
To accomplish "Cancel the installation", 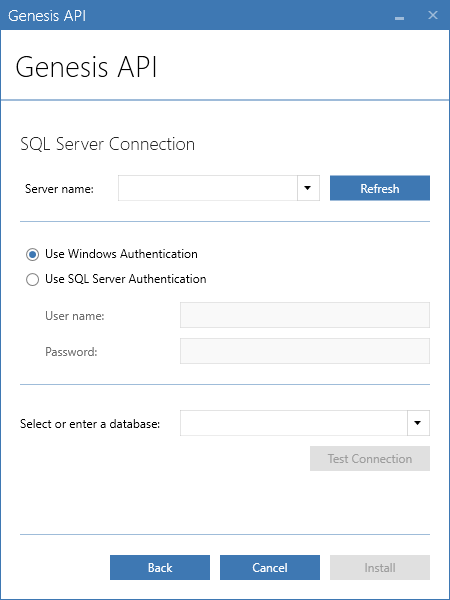I will 270,567.
